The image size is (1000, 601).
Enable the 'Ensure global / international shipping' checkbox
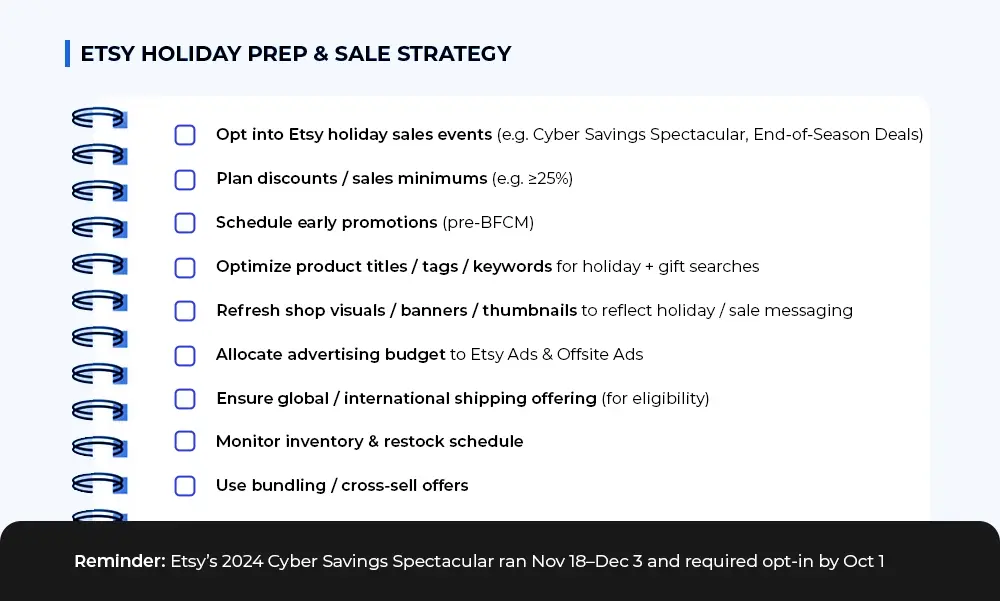click(x=185, y=399)
